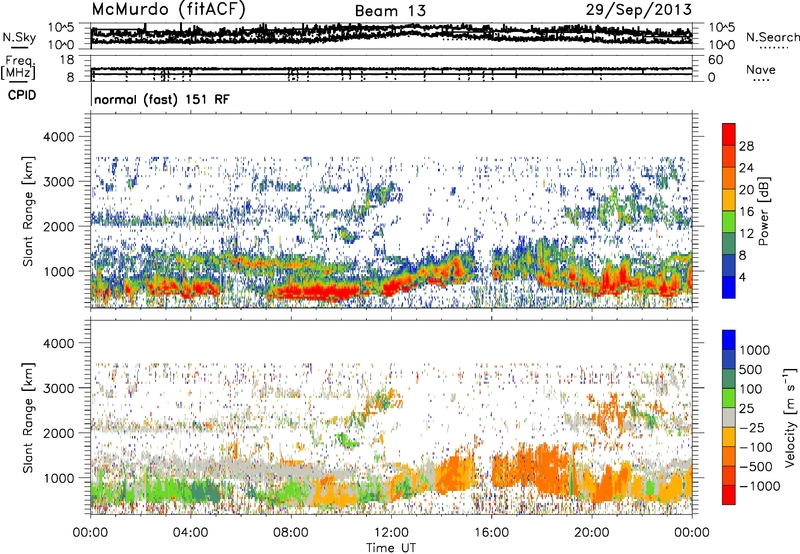The image size is (800, 554).
Task: Click the '-100' Velocity colorbar tick label
Action: tap(756, 447)
